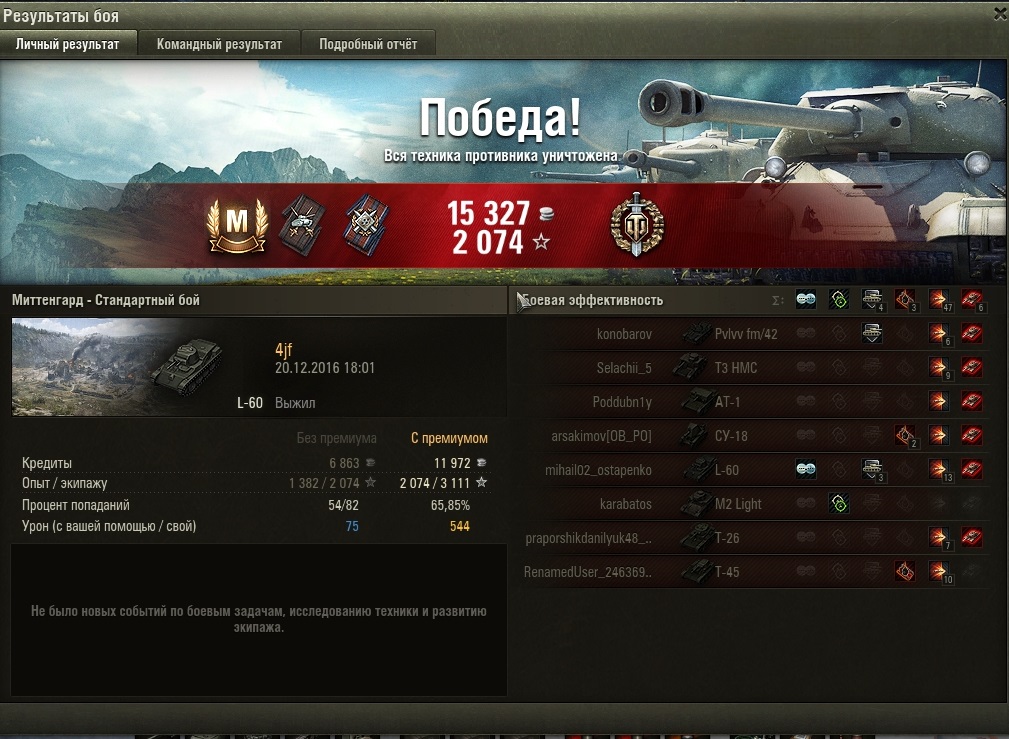Close the battle results window
This screenshot has width=1009, height=739.
1000,14
